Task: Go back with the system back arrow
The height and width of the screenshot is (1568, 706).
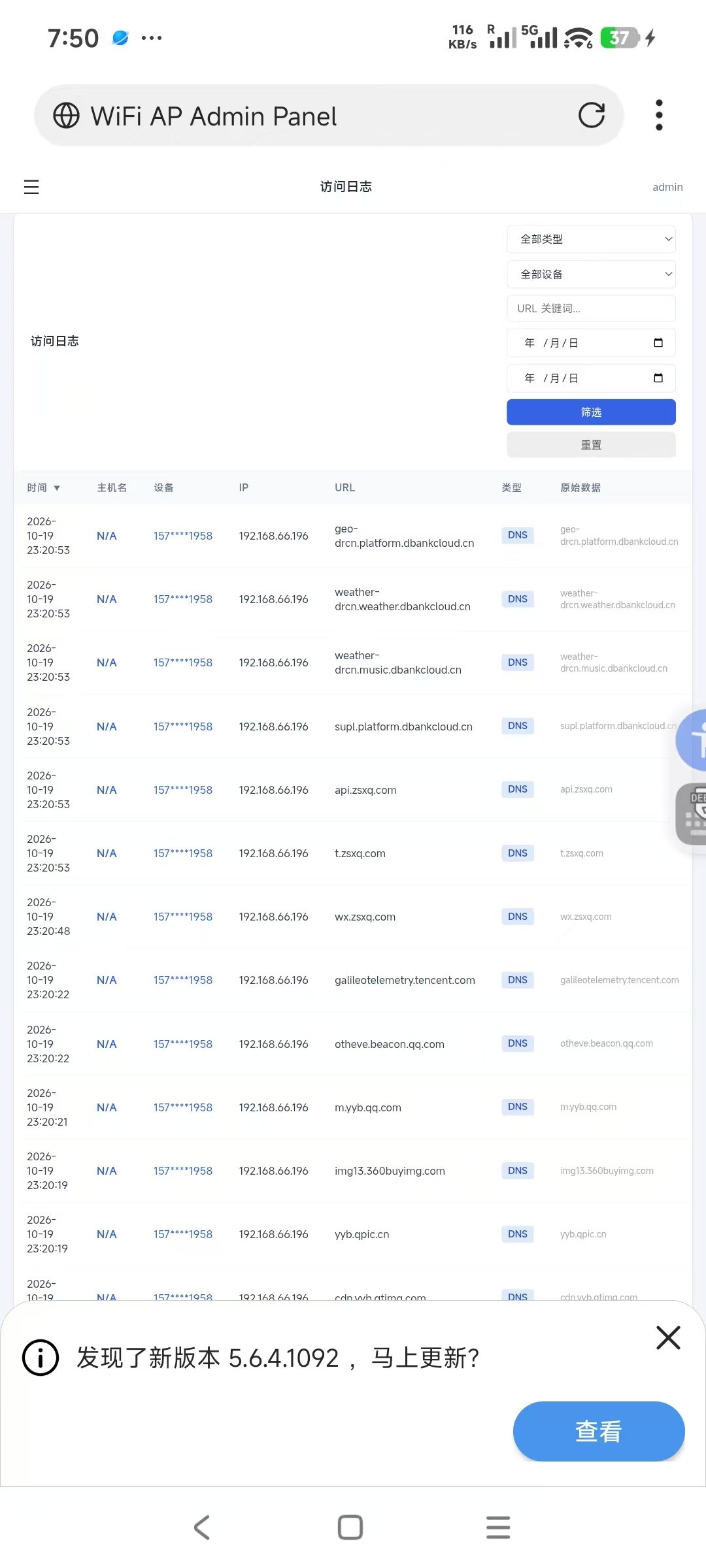Action: click(x=202, y=1527)
